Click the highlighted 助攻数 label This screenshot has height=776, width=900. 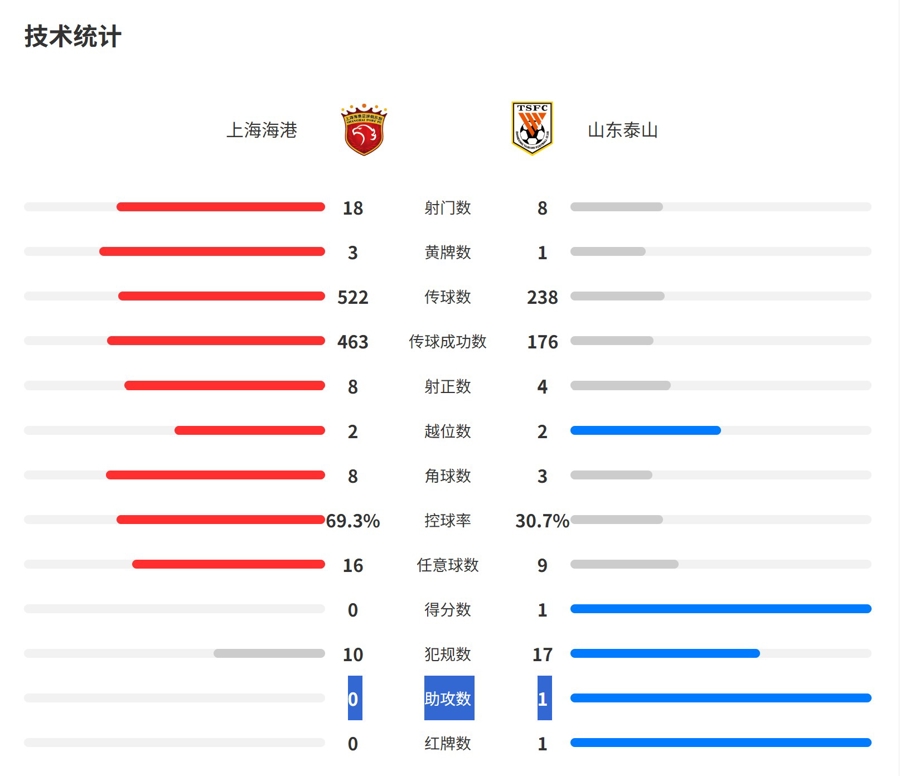(449, 698)
